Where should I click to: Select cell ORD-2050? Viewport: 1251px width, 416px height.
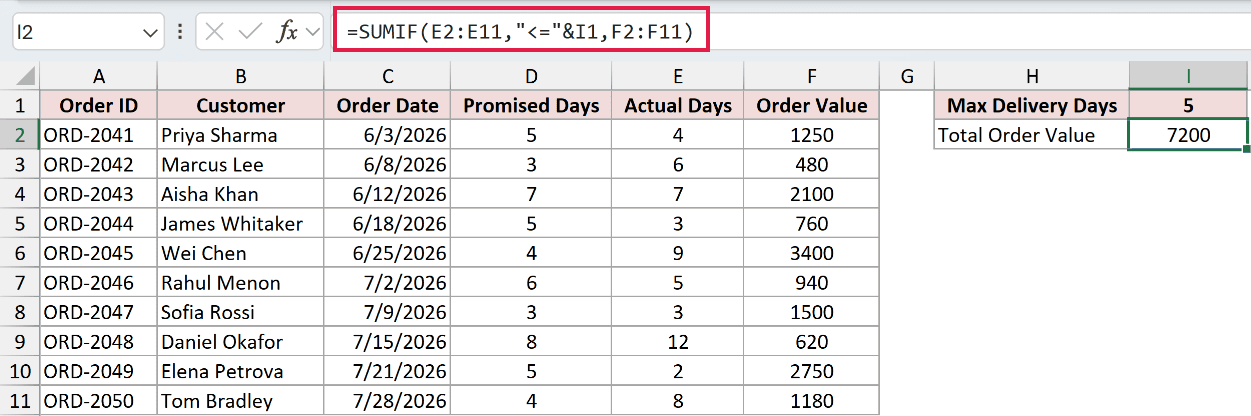pyautogui.click(x=98, y=401)
